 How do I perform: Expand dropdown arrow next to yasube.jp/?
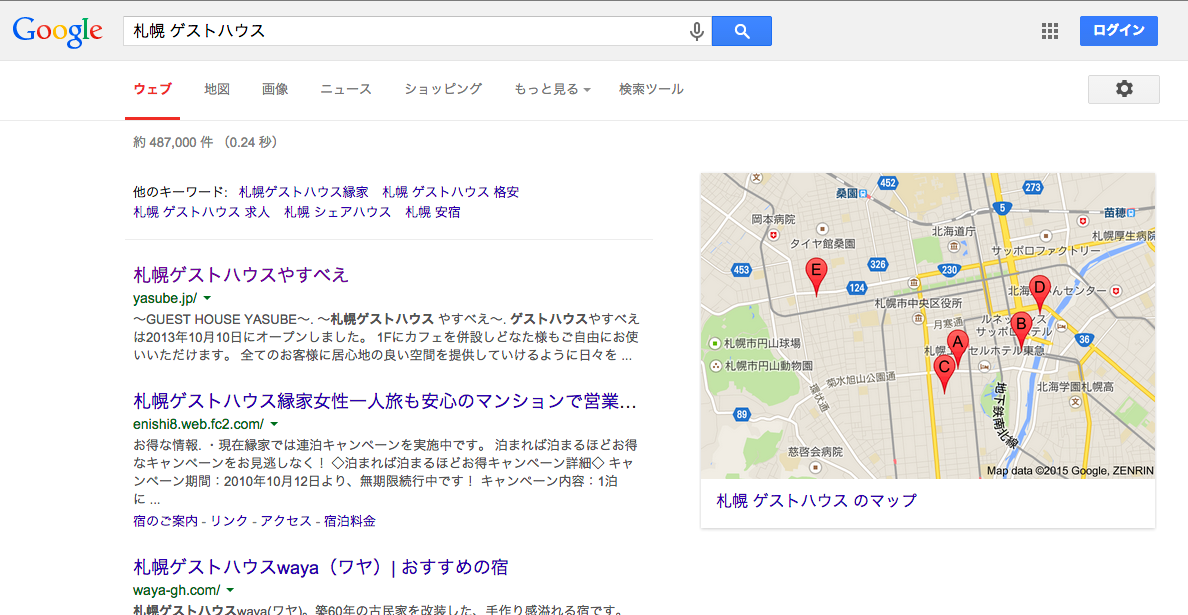(207, 298)
